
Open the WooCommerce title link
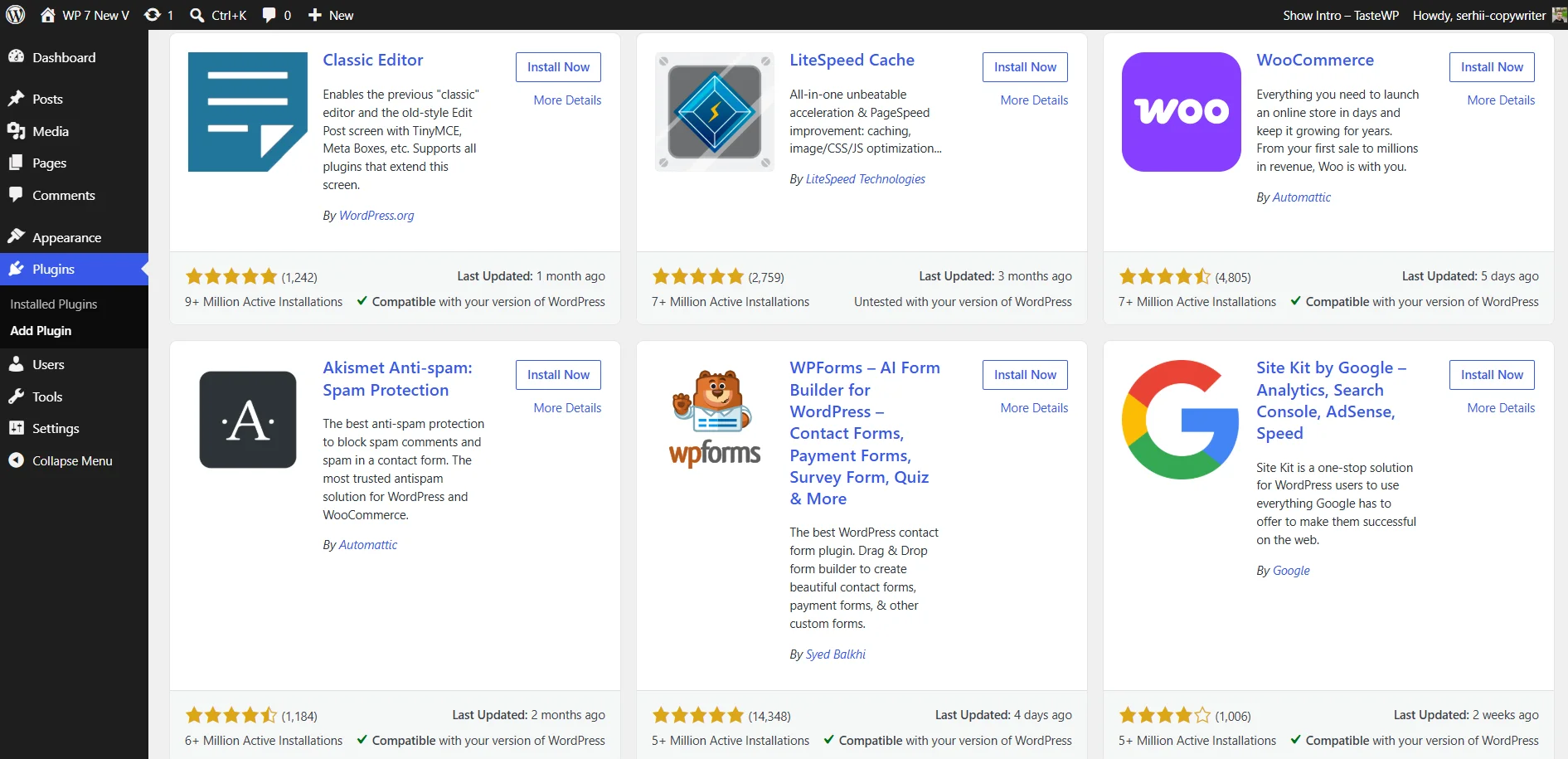pos(1315,60)
